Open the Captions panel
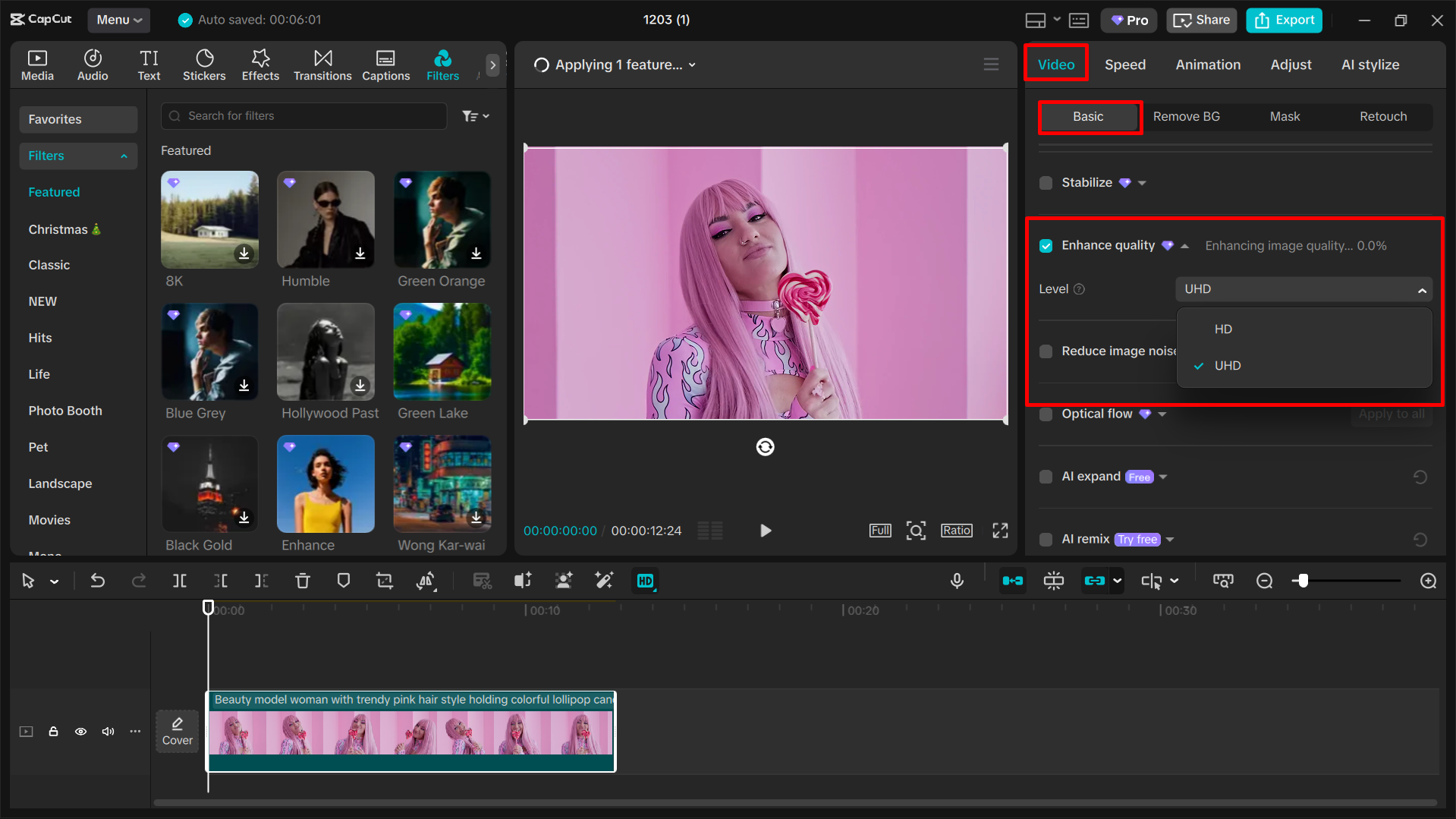The width and height of the screenshot is (1456, 819). tap(385, 65)
